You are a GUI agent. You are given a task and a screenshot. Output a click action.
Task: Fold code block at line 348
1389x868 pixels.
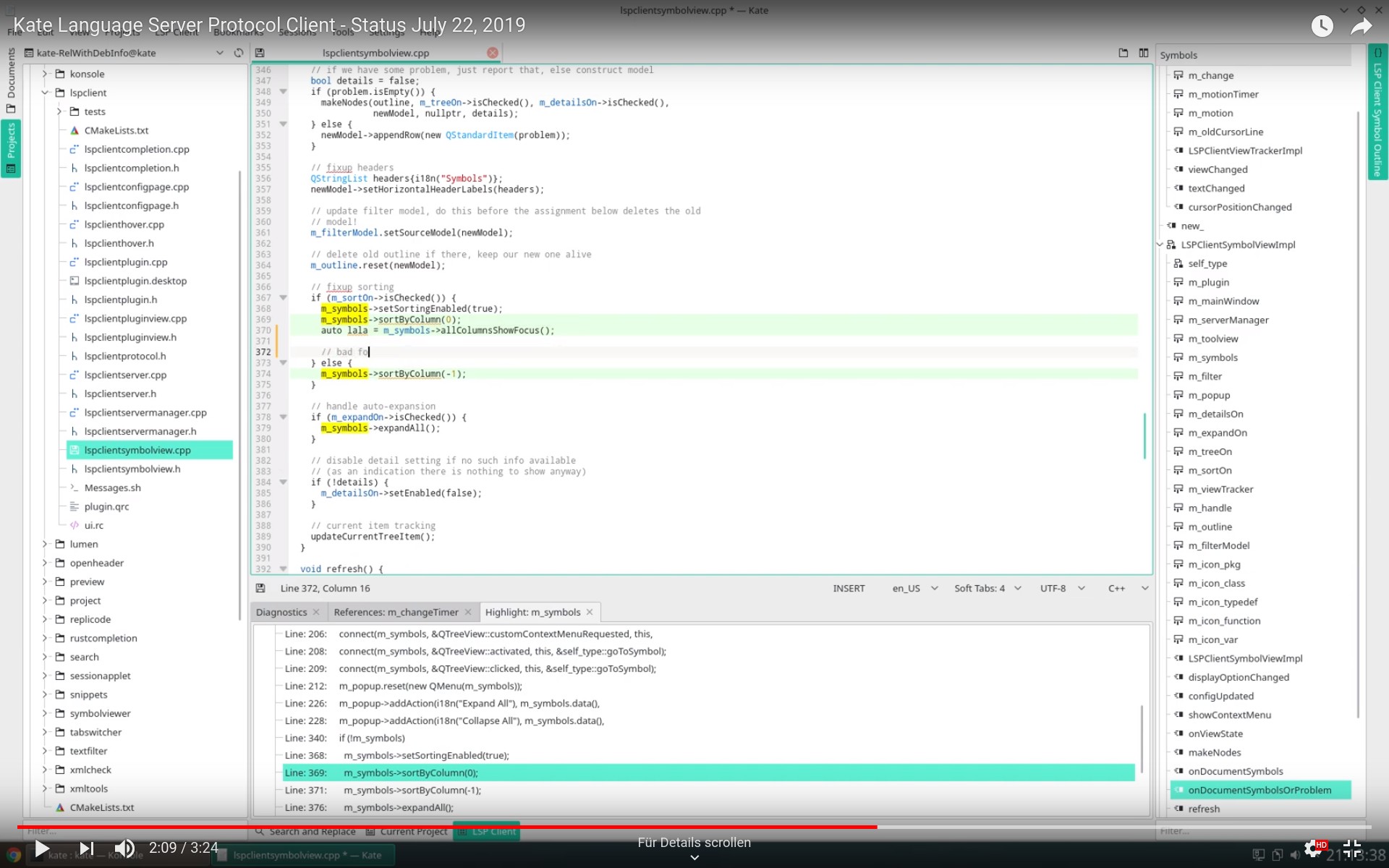pos(283,92)
